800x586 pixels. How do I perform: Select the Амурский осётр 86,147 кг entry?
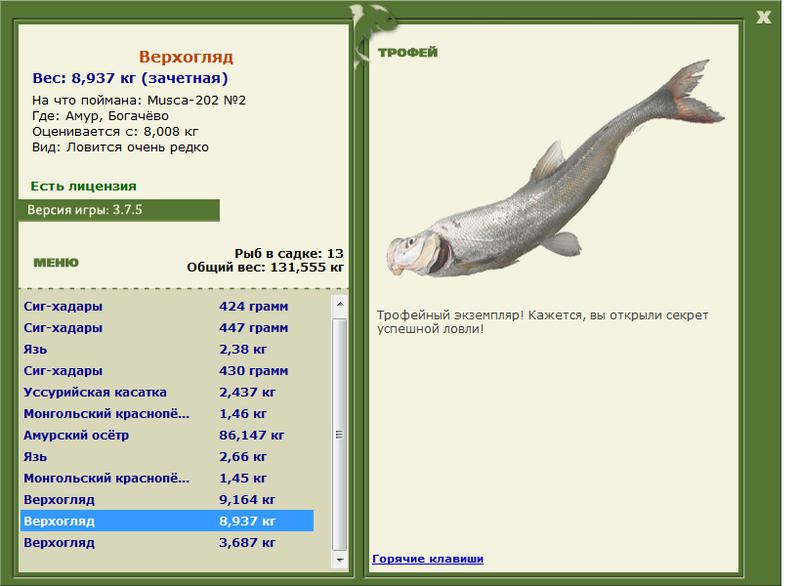pos(167,435)
